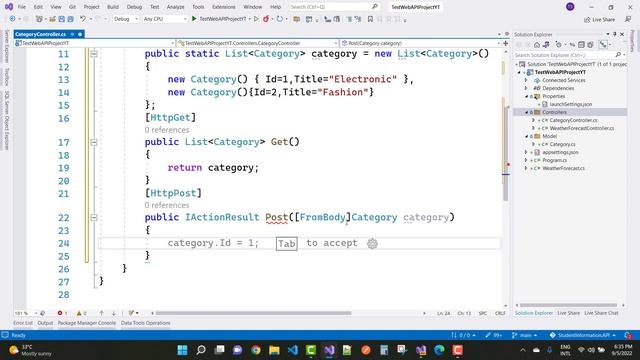The height and width of the screenshot is (360, 640).
Task: Expand the Connected Services node
Action: 526,80
